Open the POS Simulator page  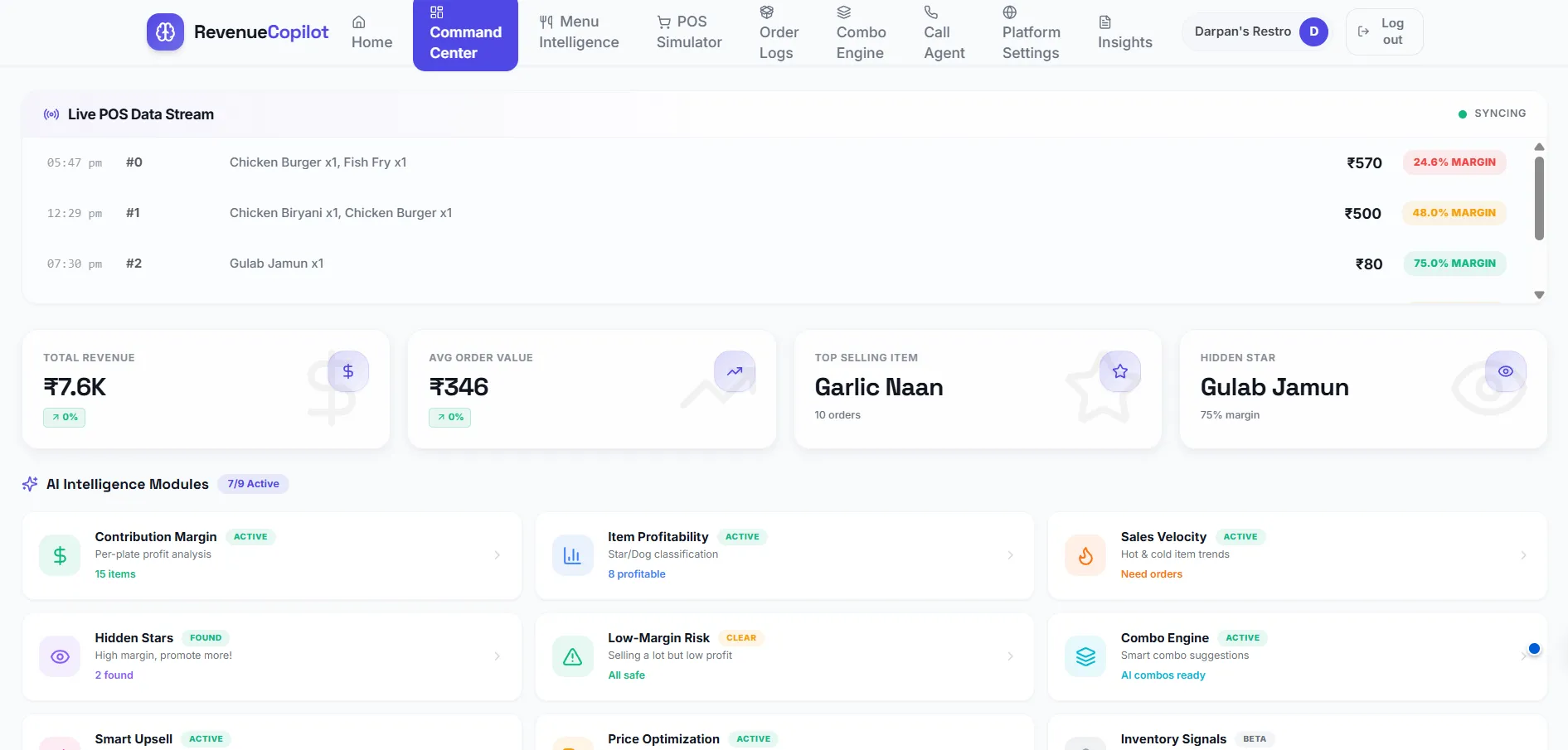tap(689, 32)
